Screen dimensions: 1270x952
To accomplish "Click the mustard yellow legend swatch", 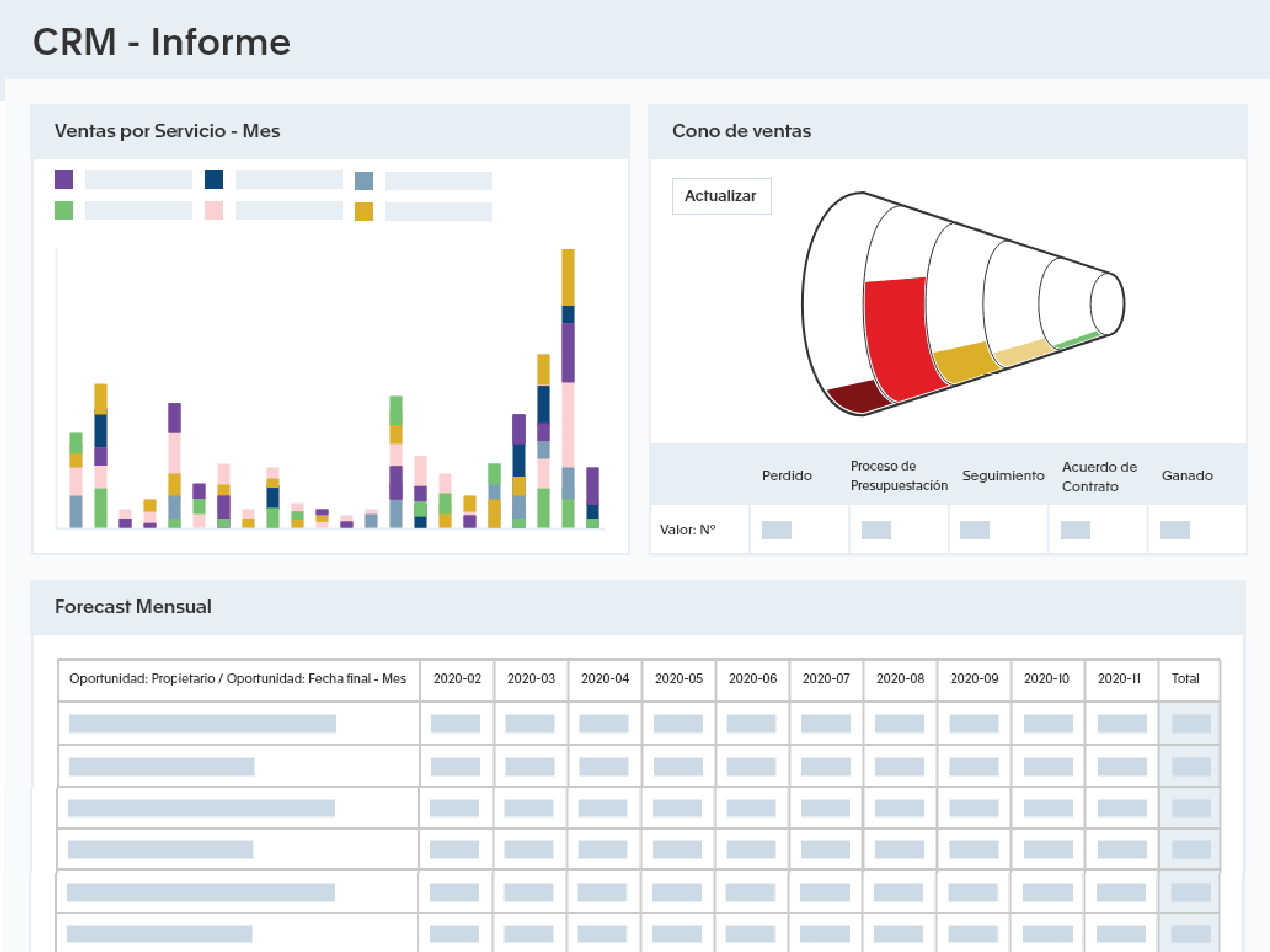I will (364, 212).
